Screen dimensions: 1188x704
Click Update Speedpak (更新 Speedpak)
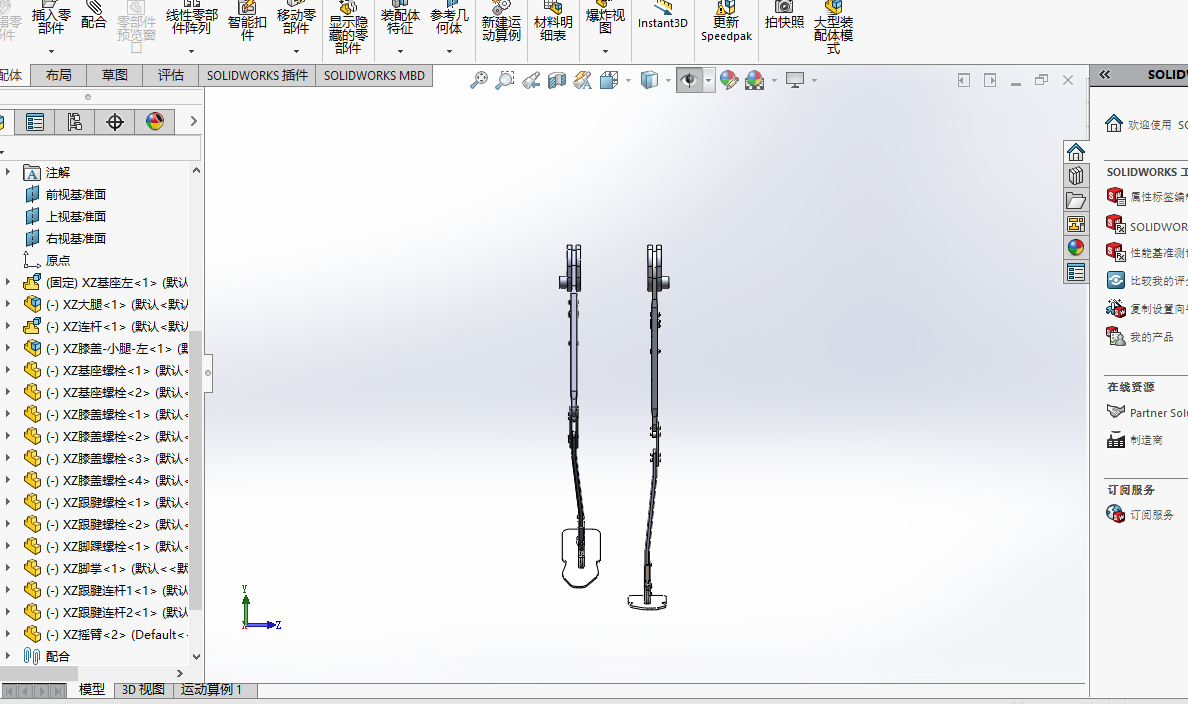[x=726, y=23]
